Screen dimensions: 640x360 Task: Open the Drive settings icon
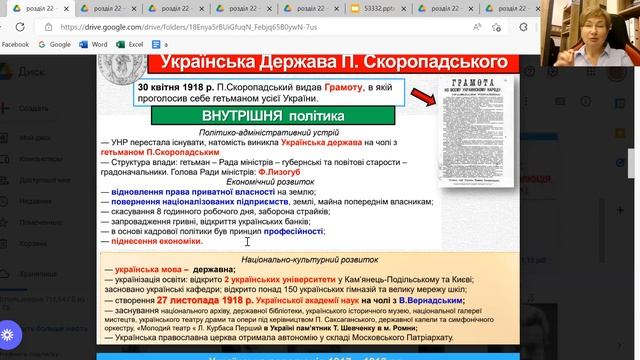tap(553, 72)
